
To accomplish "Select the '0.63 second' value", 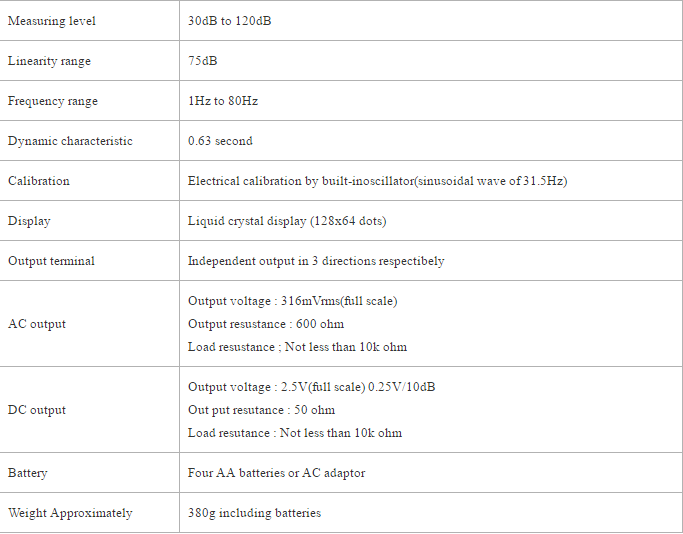I will [x=220, y=141].
